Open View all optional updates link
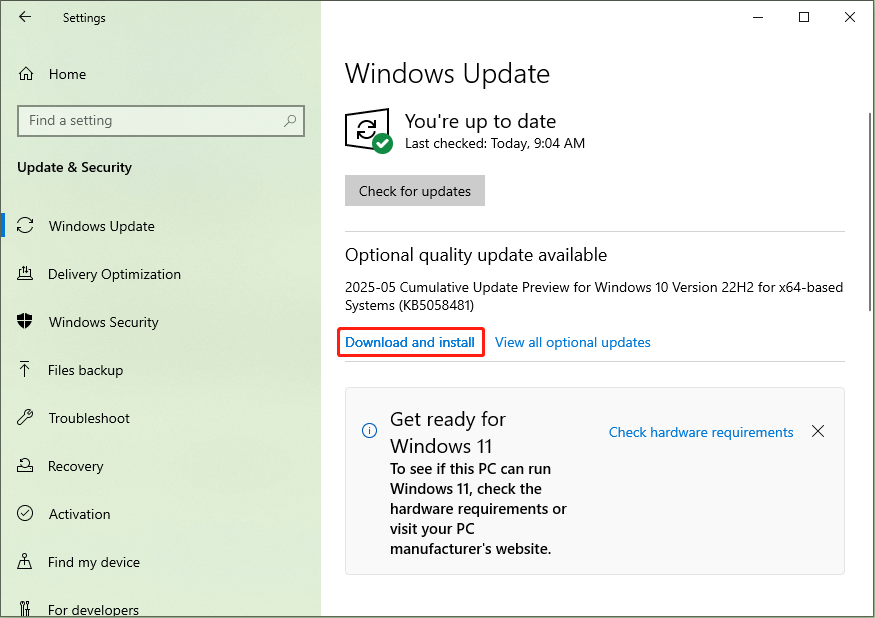875x618 pixels. coord(572,342)
